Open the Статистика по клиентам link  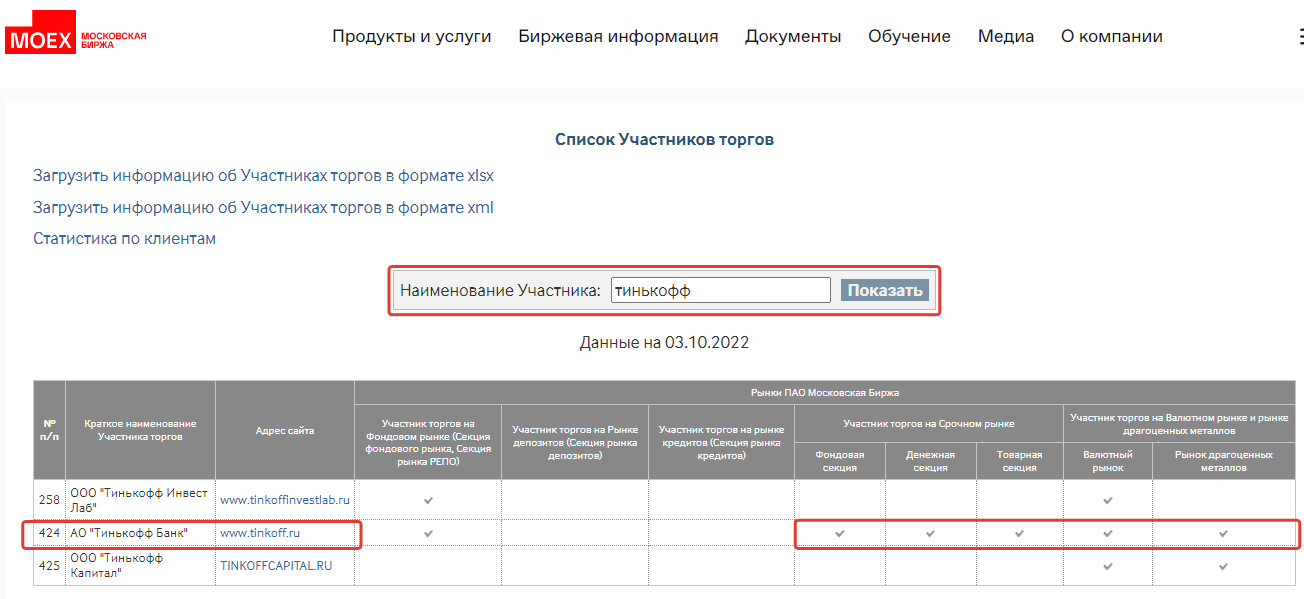click(x=124, y=239)
